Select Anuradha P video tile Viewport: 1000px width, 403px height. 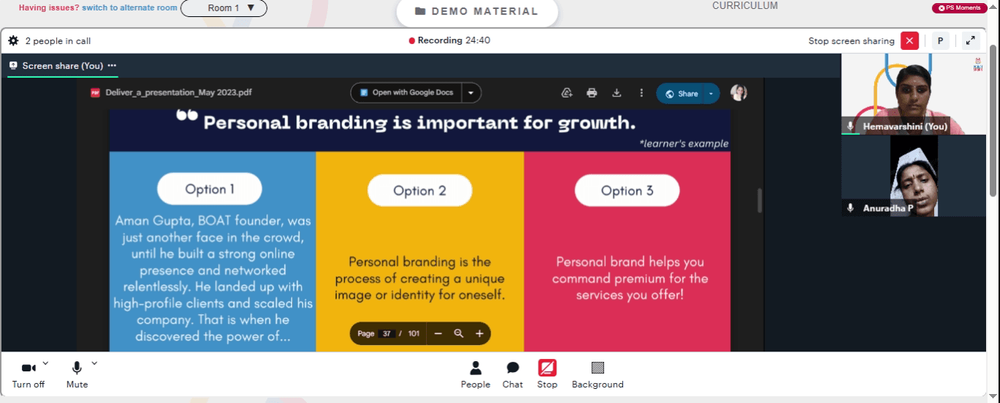click(913, 175)
